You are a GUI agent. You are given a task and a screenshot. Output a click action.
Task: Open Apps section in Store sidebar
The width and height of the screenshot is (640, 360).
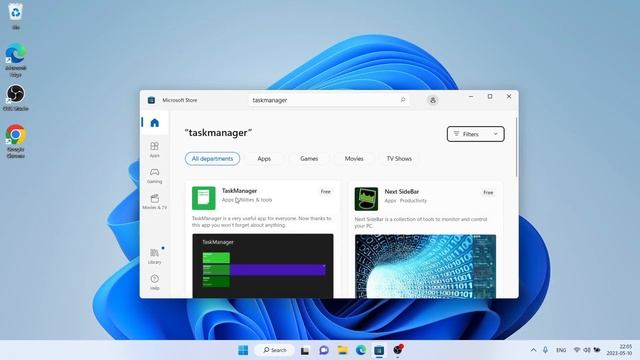pos(154,149)
